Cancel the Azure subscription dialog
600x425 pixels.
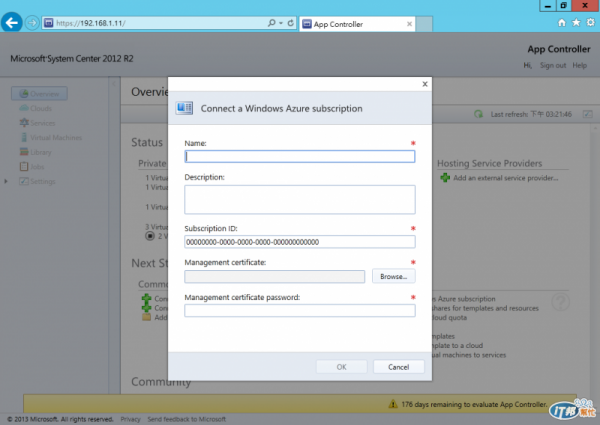pyautogui.click(x=398, y=367)
